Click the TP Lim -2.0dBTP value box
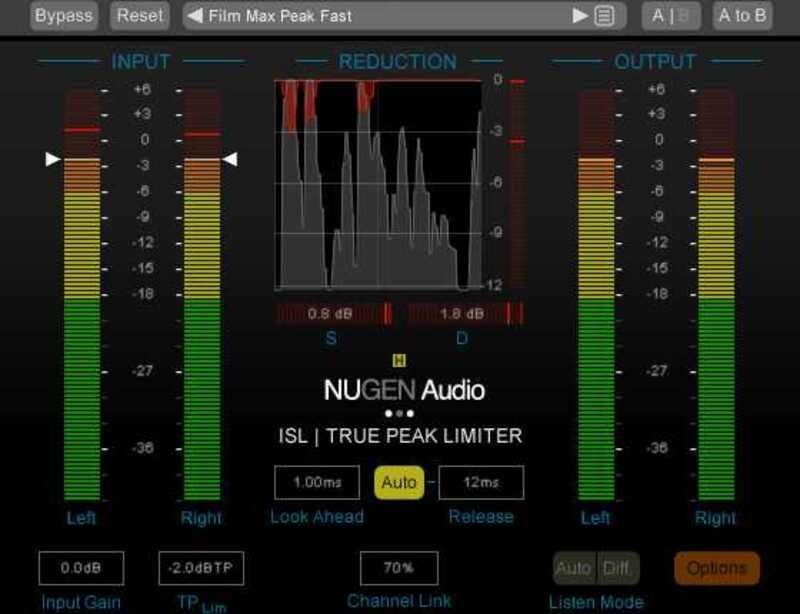This screenshot has height=614, width=800. point(201,568)
